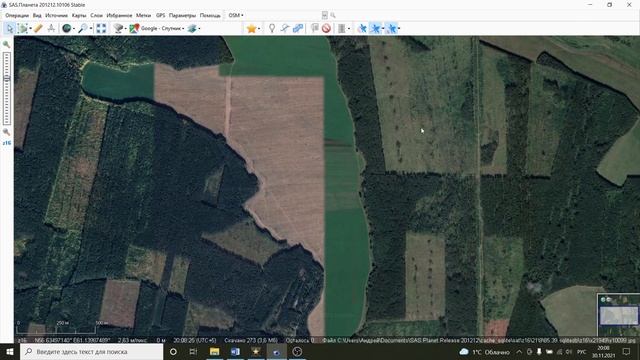Open the placemark manager icon
640x360 pixels.
tap(314, 28)
